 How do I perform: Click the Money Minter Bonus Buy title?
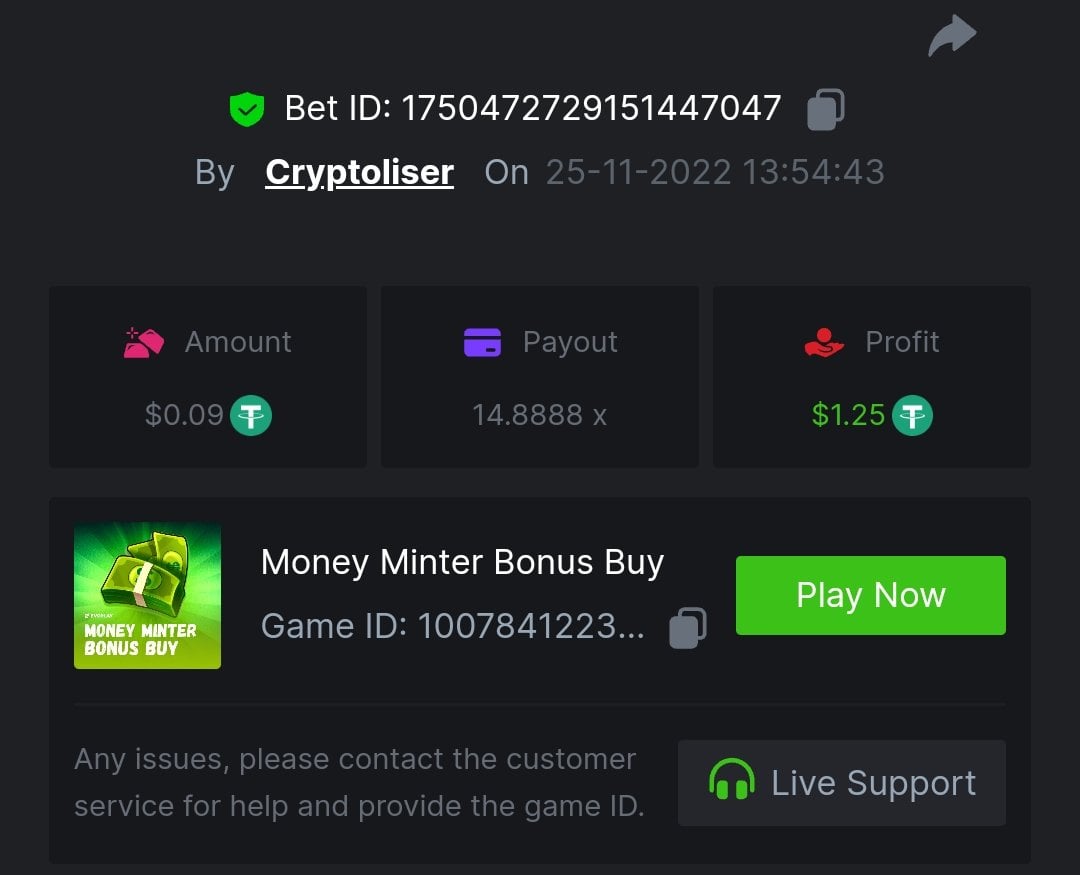coord(462,562)
